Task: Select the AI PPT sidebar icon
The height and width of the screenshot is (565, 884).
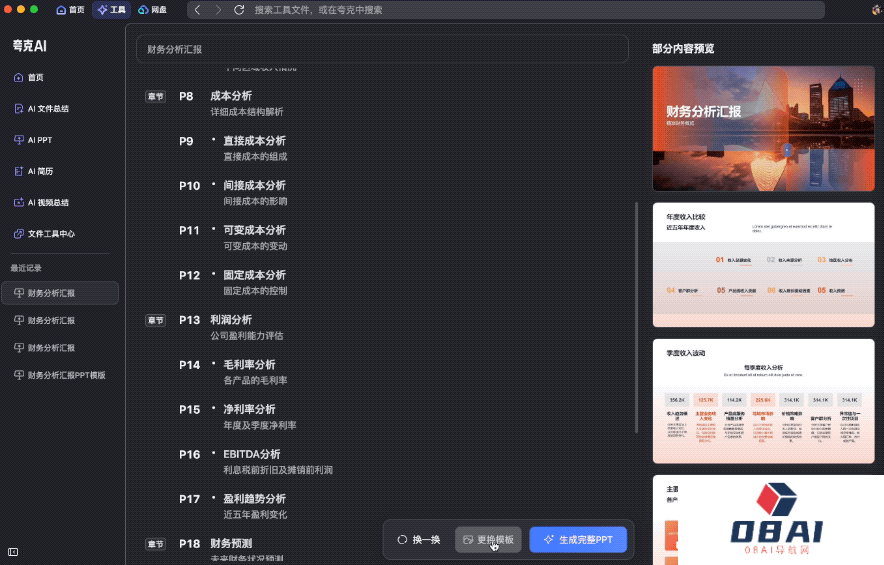Action: click(18, 140)
